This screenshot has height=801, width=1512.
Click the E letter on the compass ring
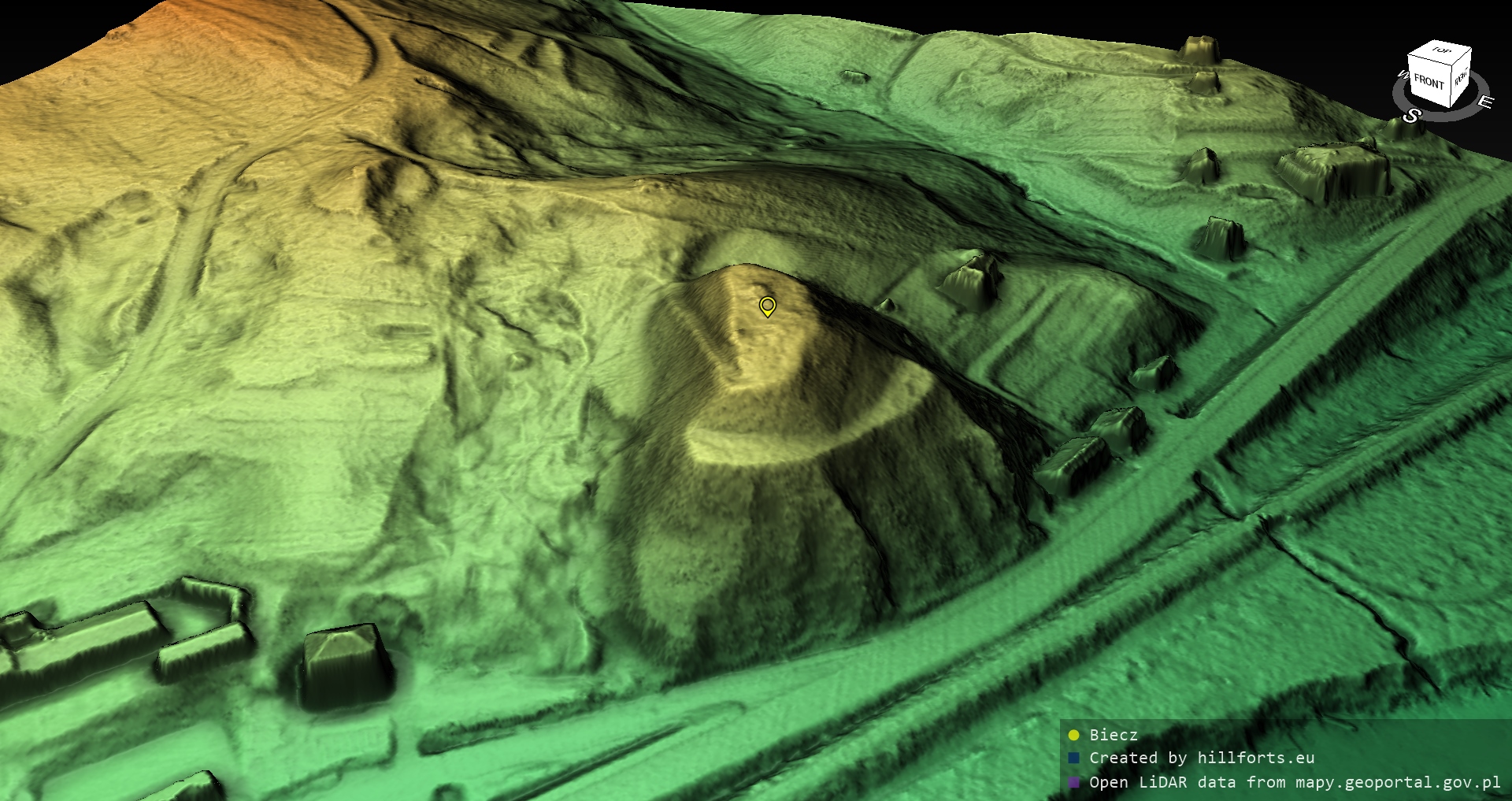coord(1484,102)
